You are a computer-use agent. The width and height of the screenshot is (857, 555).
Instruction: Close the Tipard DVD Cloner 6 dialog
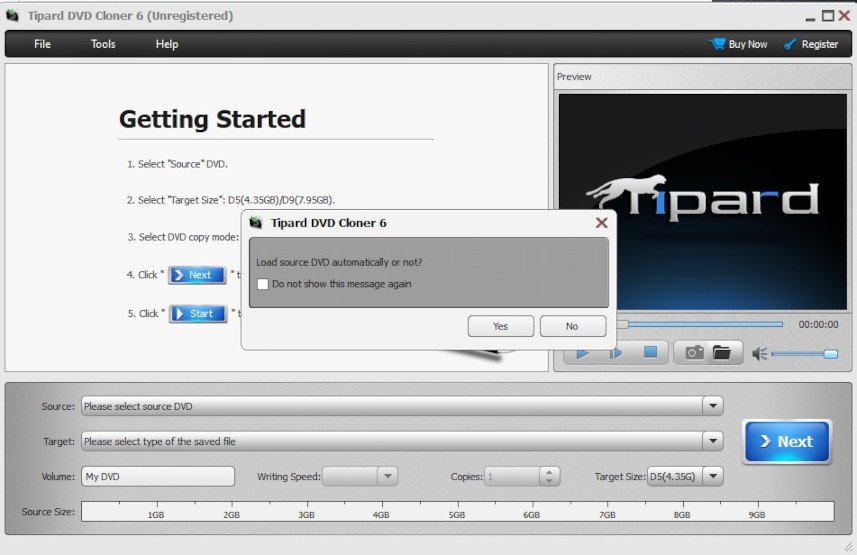[x=601, y=223]
